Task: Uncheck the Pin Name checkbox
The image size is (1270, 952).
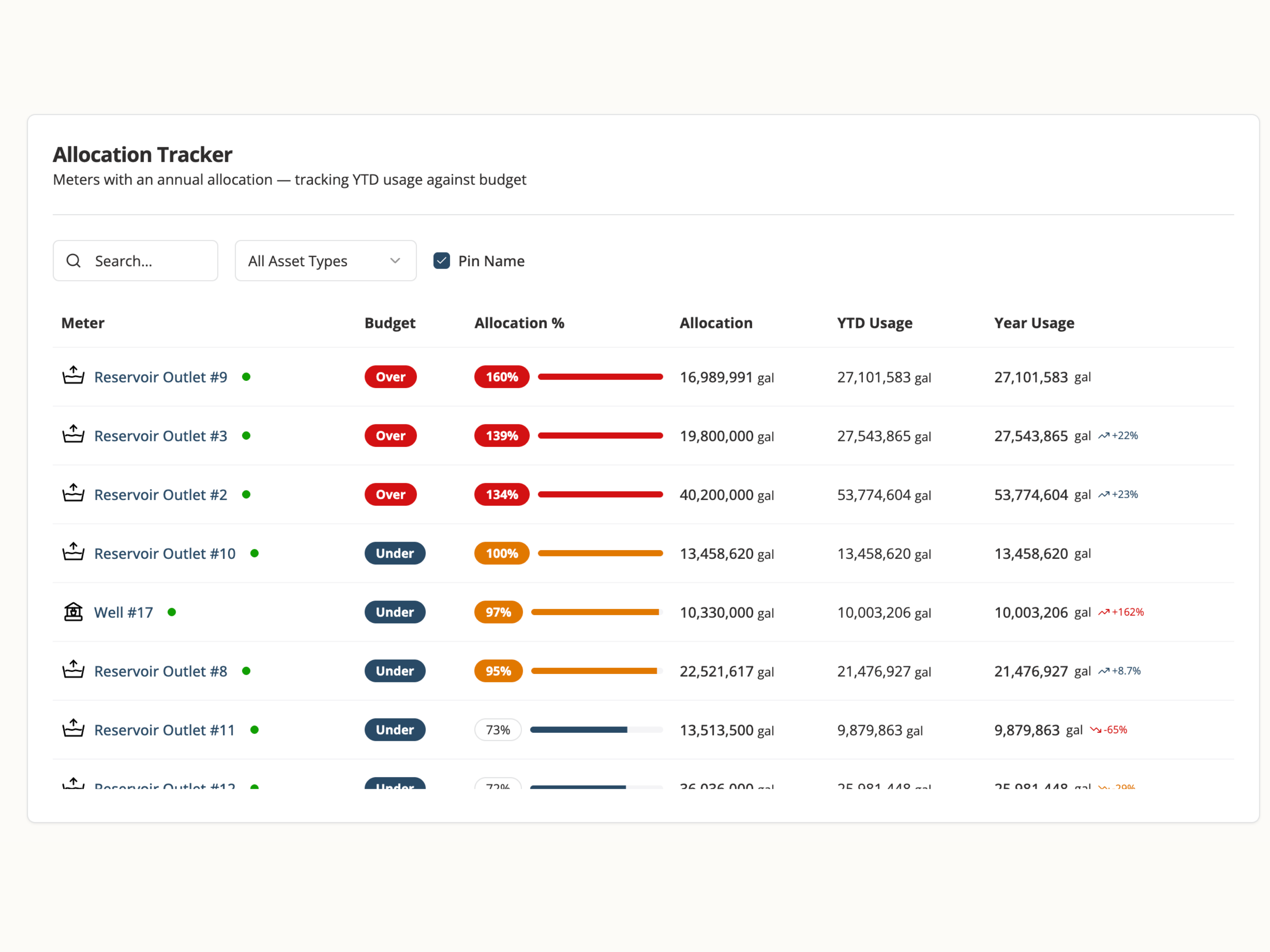Action: [x=442, y=261]
